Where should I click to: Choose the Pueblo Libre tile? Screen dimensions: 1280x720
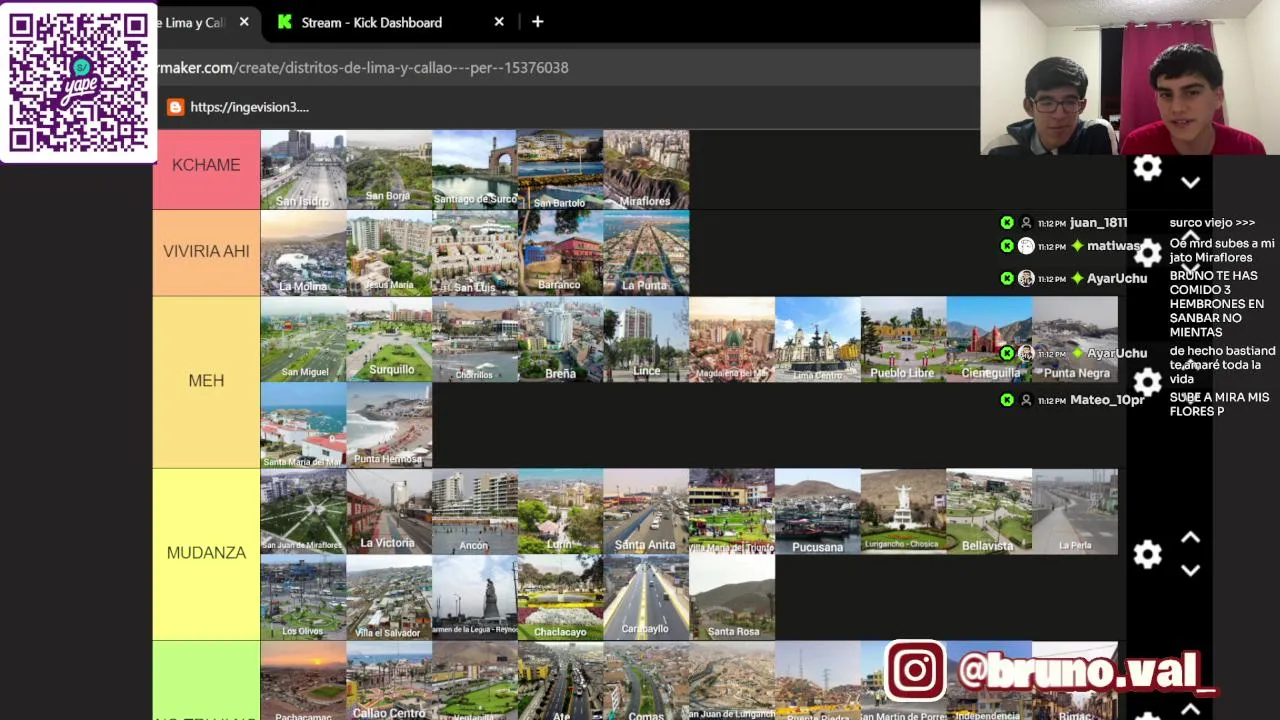click(903, 339)
